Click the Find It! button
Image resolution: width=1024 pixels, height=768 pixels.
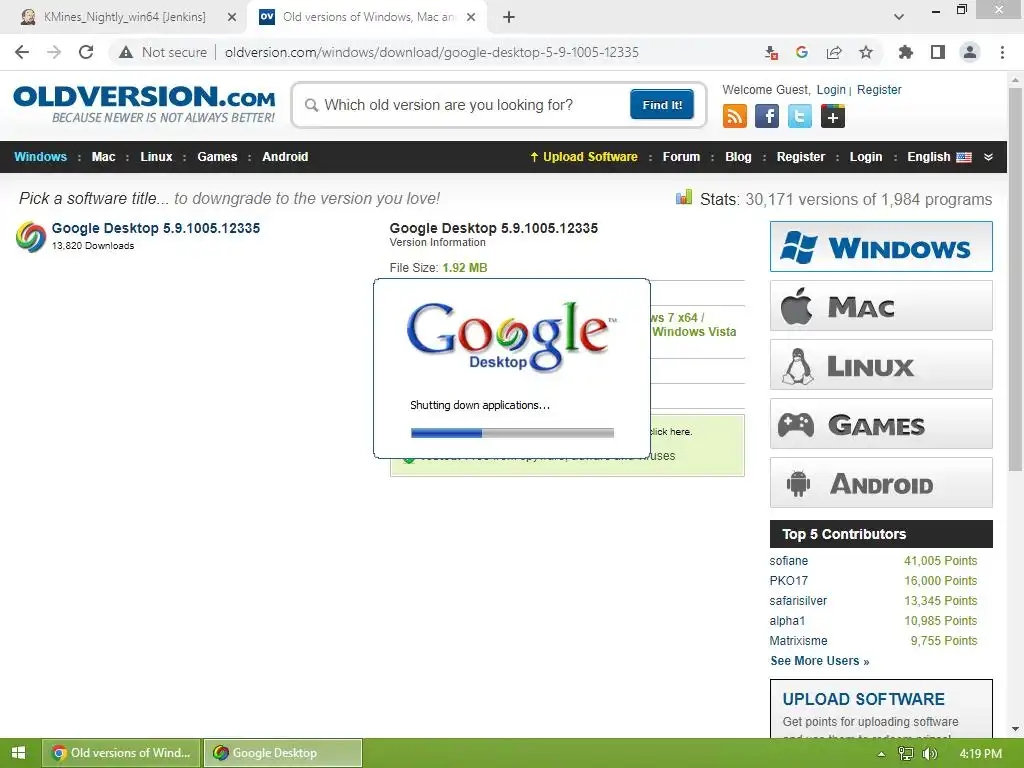662,104
